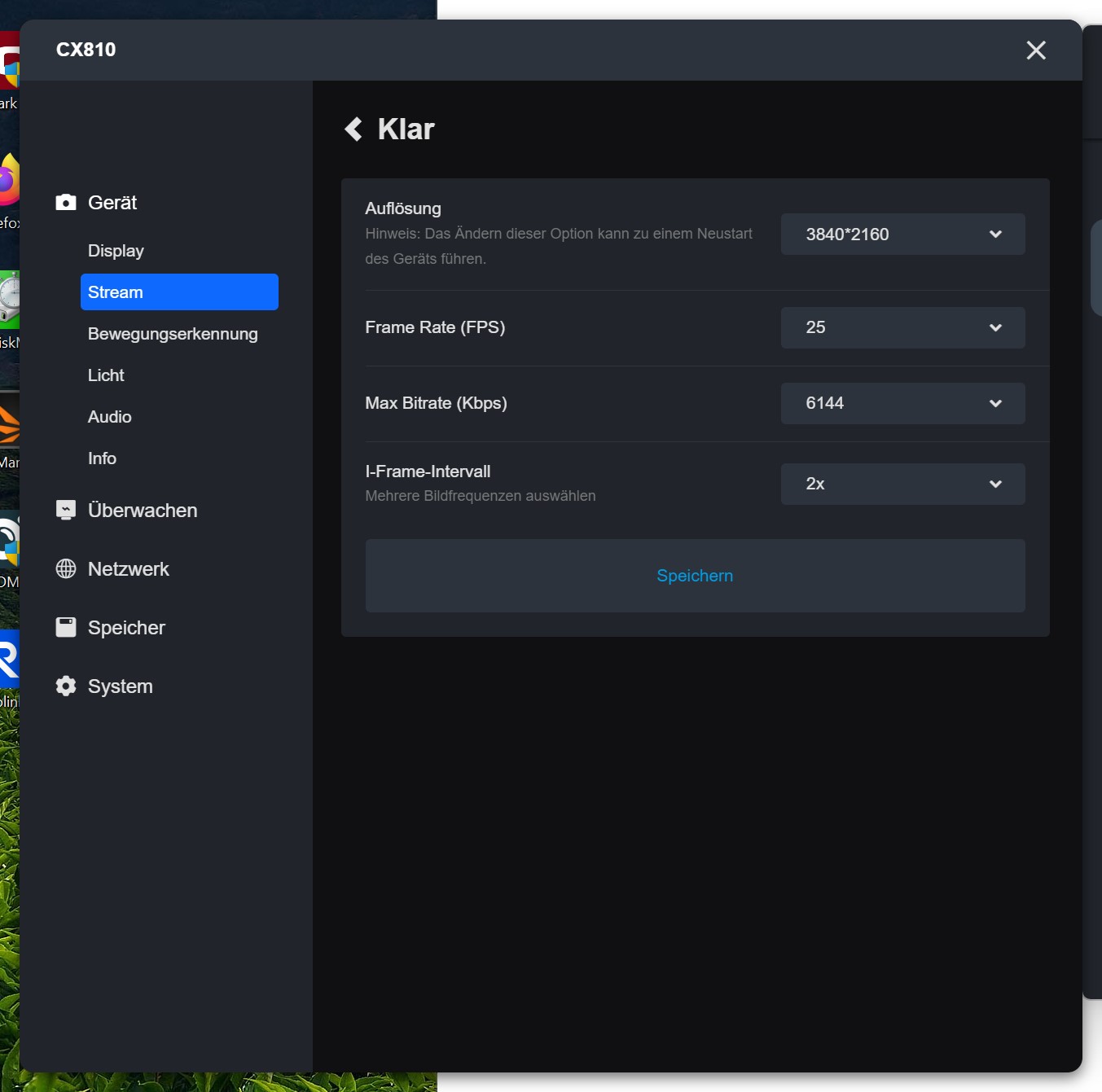The width and height of the screenshot is (1102, 1092).
Task: Go back using the arrow beside Klar
Action: point(353,129)
